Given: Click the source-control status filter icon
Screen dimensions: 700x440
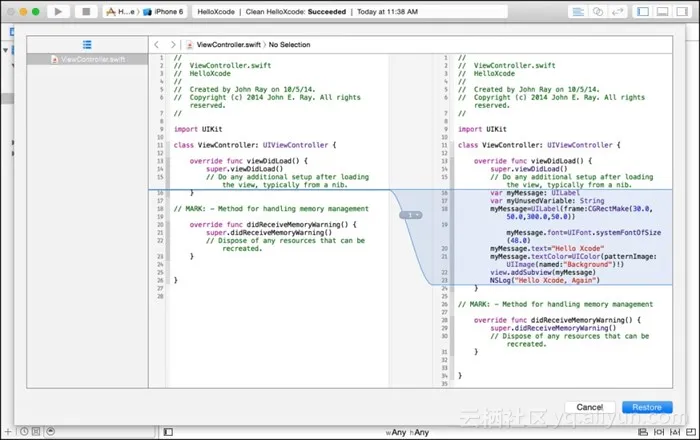Looking at the screenshot, I should (36, 432).
